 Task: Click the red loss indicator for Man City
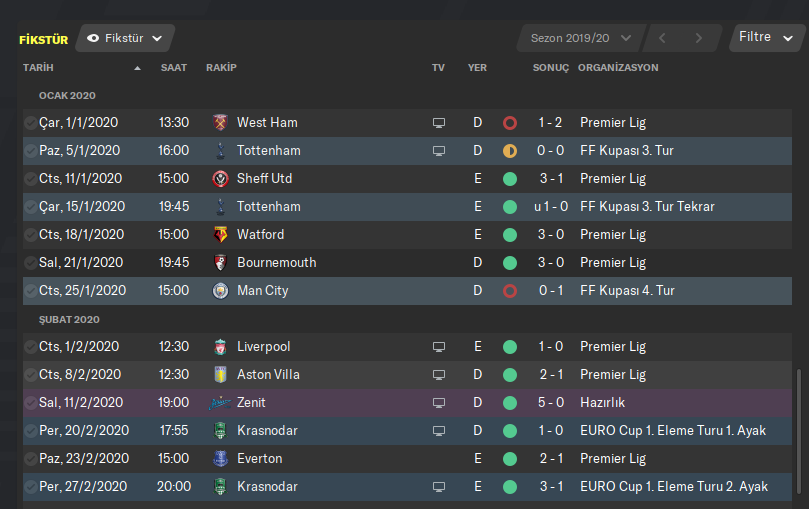[x=510, y=291]
